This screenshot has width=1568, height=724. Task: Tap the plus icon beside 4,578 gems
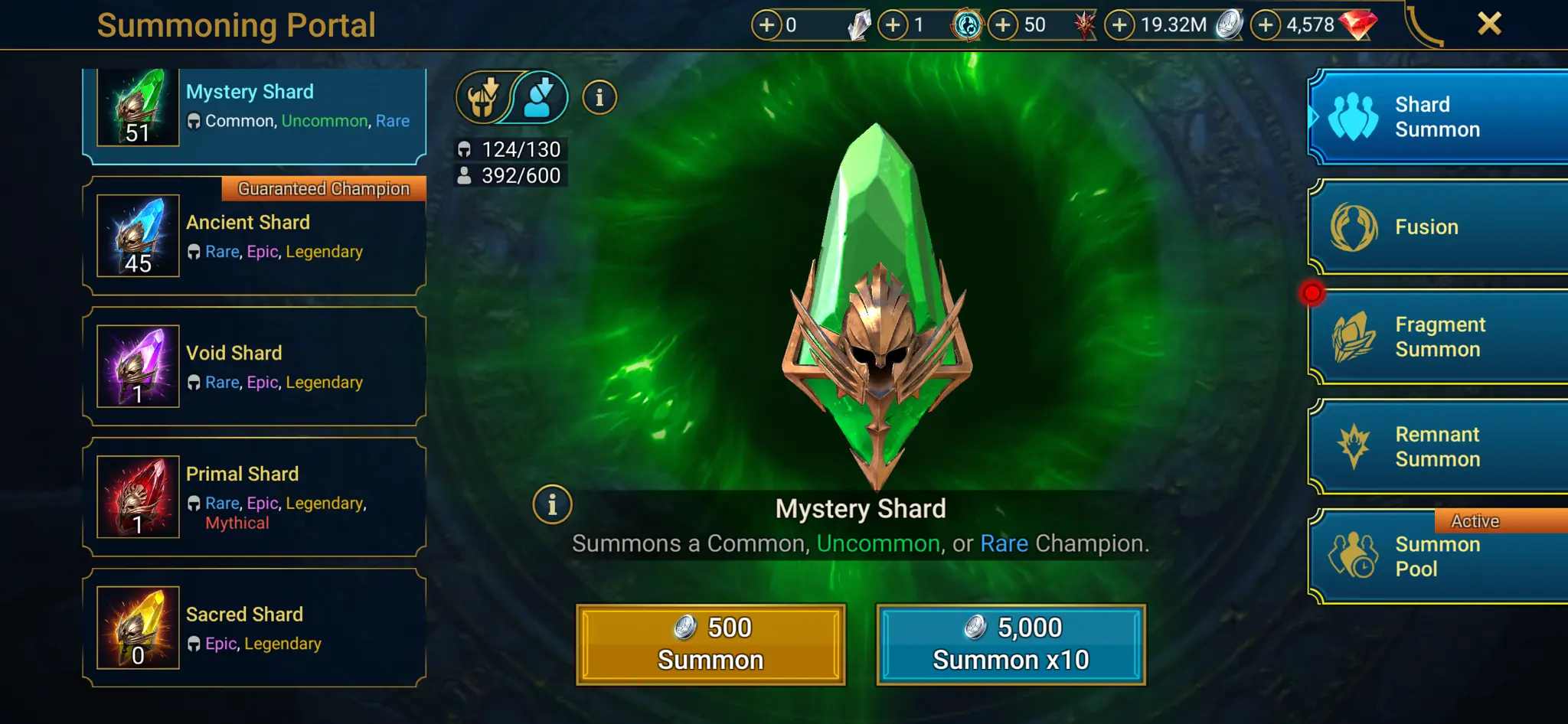pyautogui.click(x=1266, y=25)
